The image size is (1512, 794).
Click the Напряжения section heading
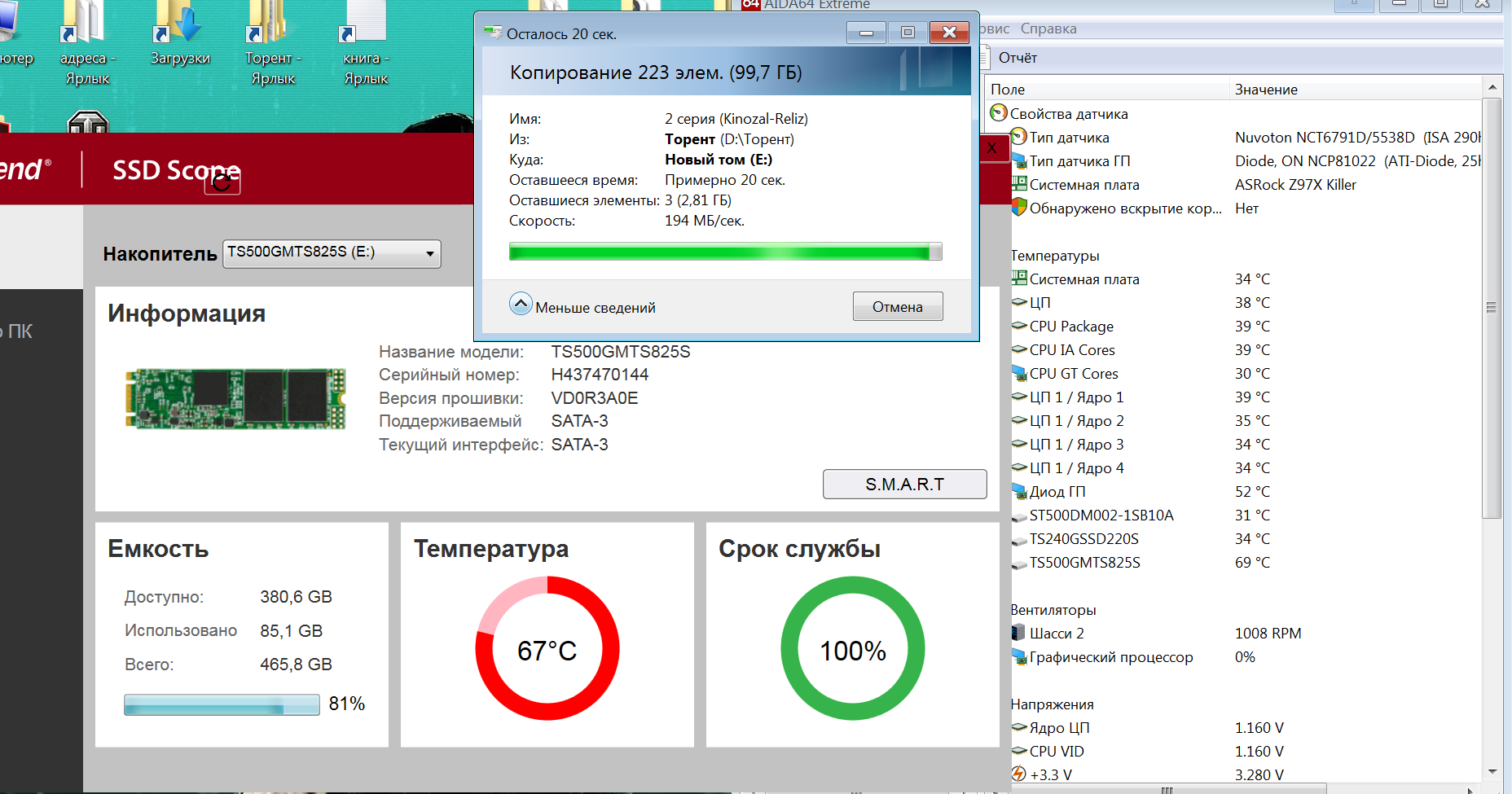[x=1052, y=704]
